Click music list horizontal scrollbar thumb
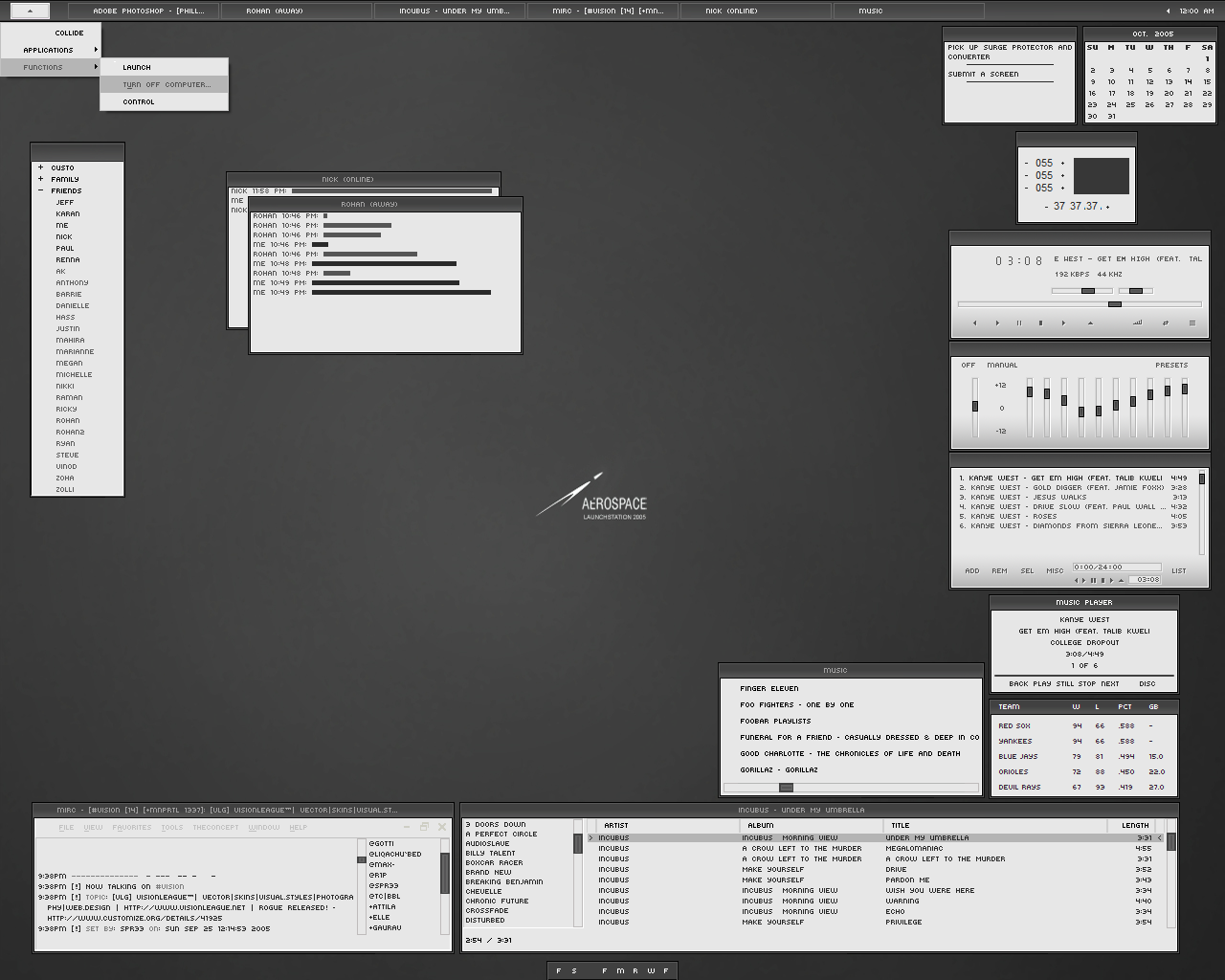 [786, 788]
